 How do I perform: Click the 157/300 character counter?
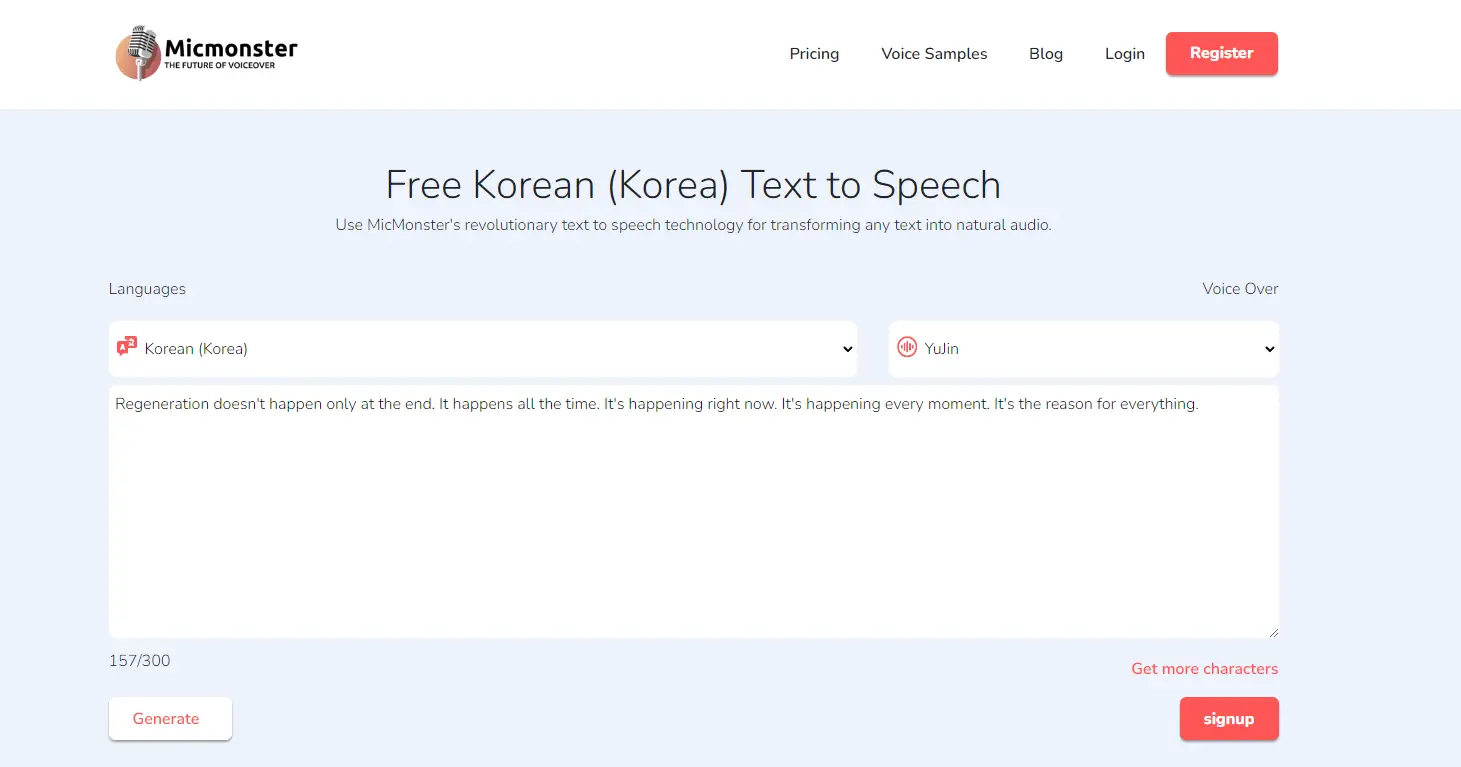tap(140, 661)
